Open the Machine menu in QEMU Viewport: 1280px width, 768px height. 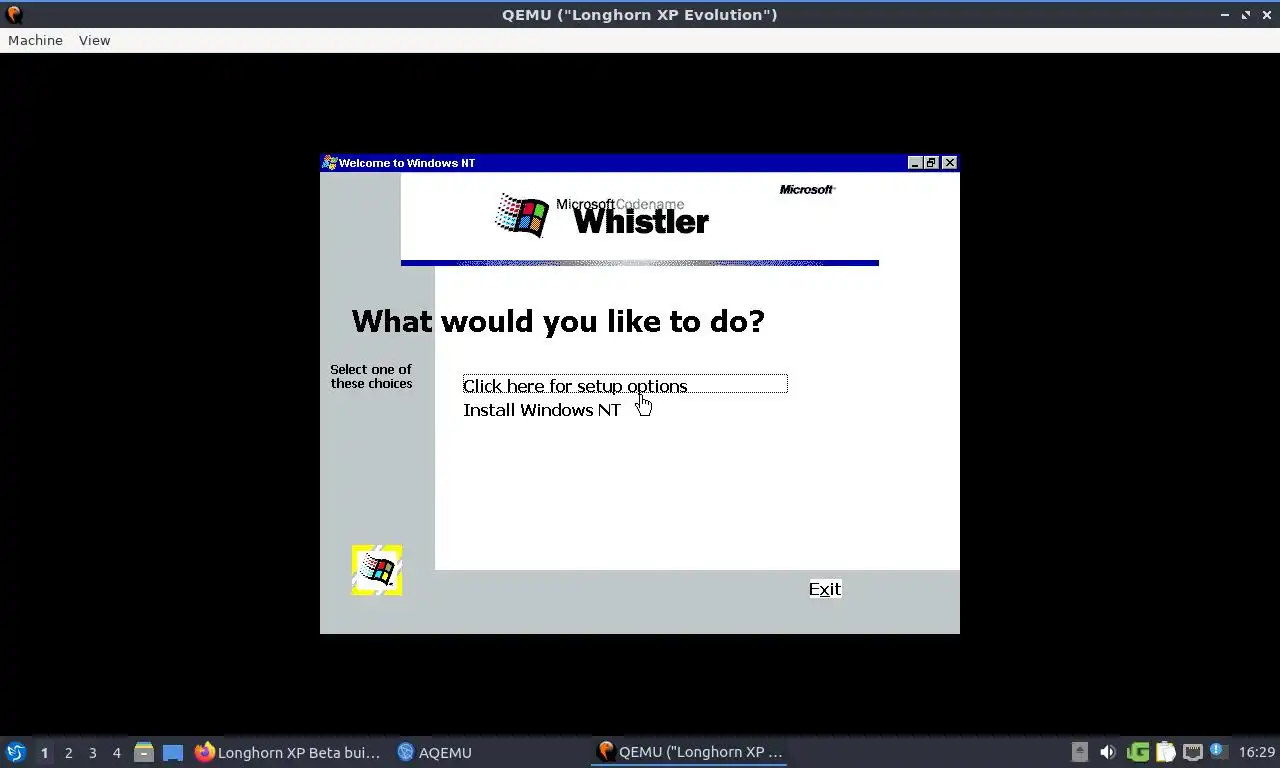coord(35,40)
